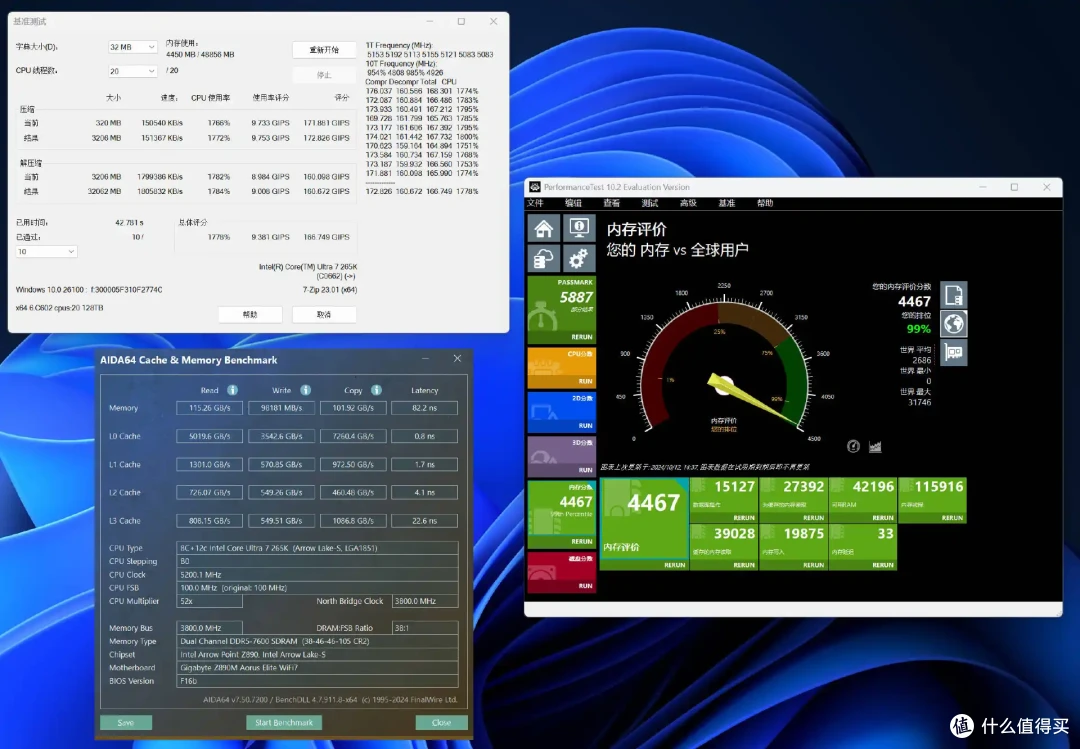1080x749 pixels.
Task: Click the 166.749 GIPS overall rating
Action: pyautogui.click(x=326, y=237)
